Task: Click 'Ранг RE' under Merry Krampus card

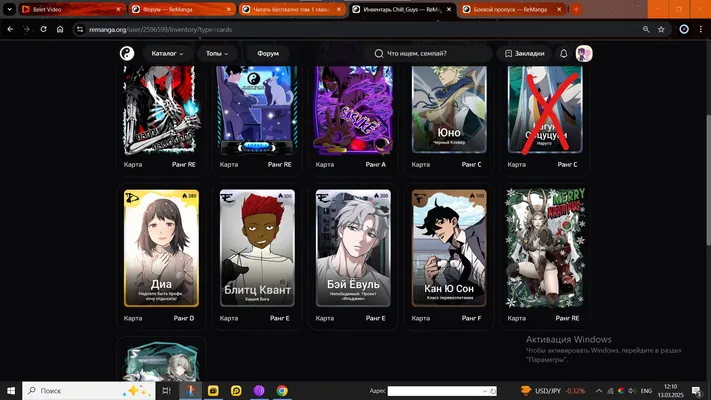Action: tap(567, 318)
